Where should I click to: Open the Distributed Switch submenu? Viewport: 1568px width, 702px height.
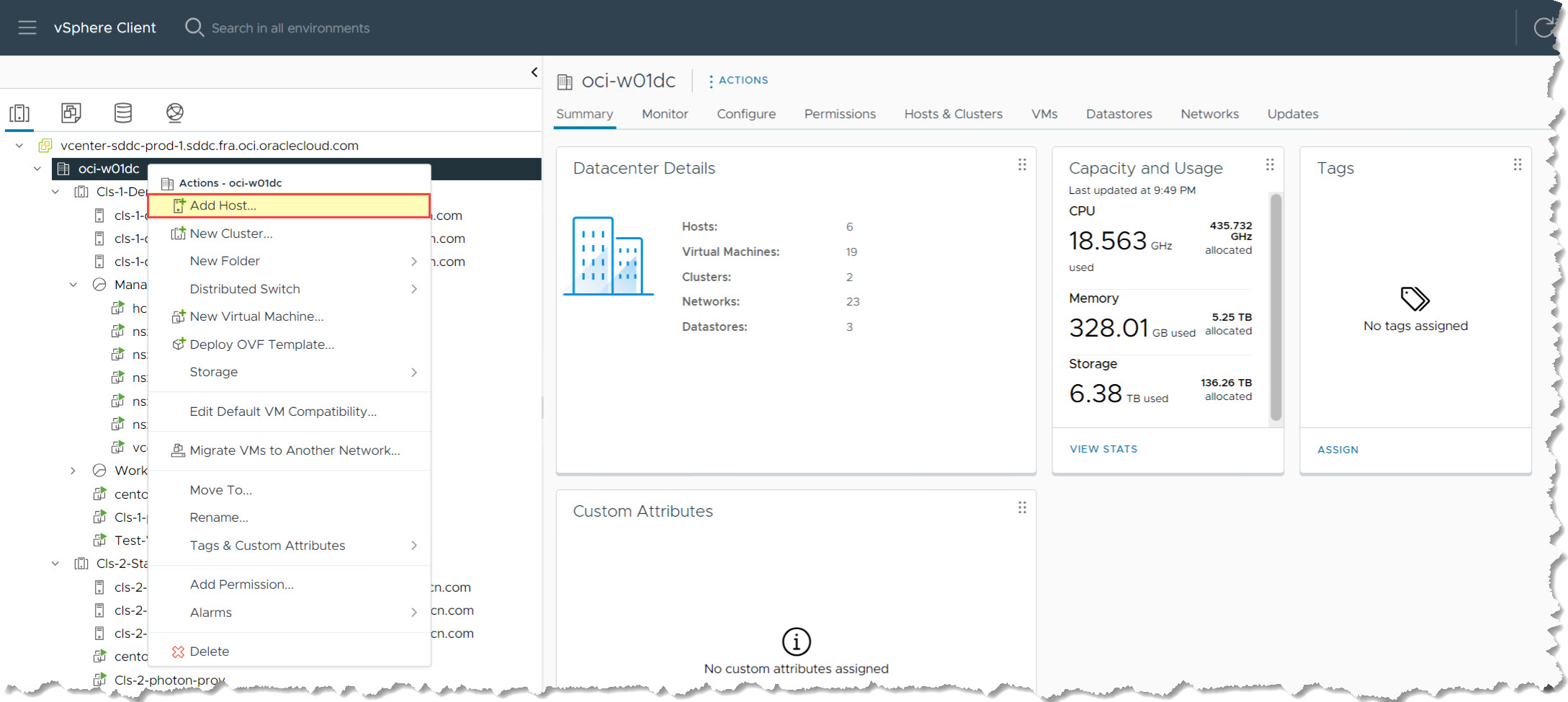pyautogui.click(x=289, y=289)
